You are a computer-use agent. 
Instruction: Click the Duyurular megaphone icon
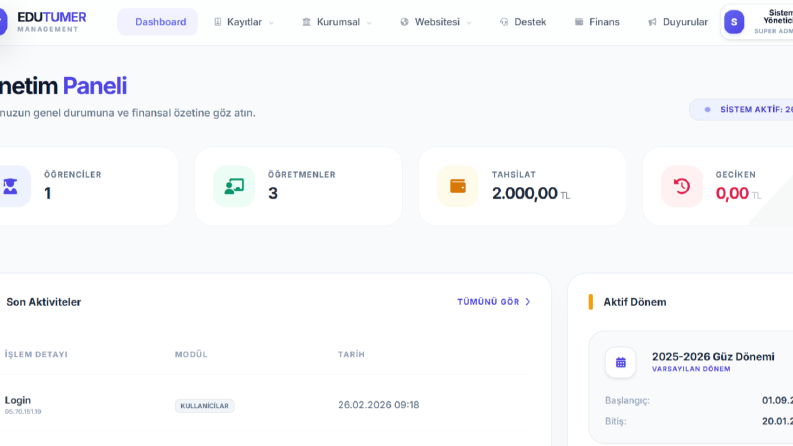(652, 22)
